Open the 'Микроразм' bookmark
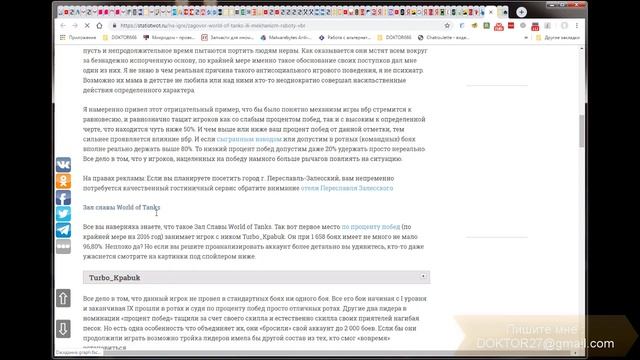 point(169,38)
